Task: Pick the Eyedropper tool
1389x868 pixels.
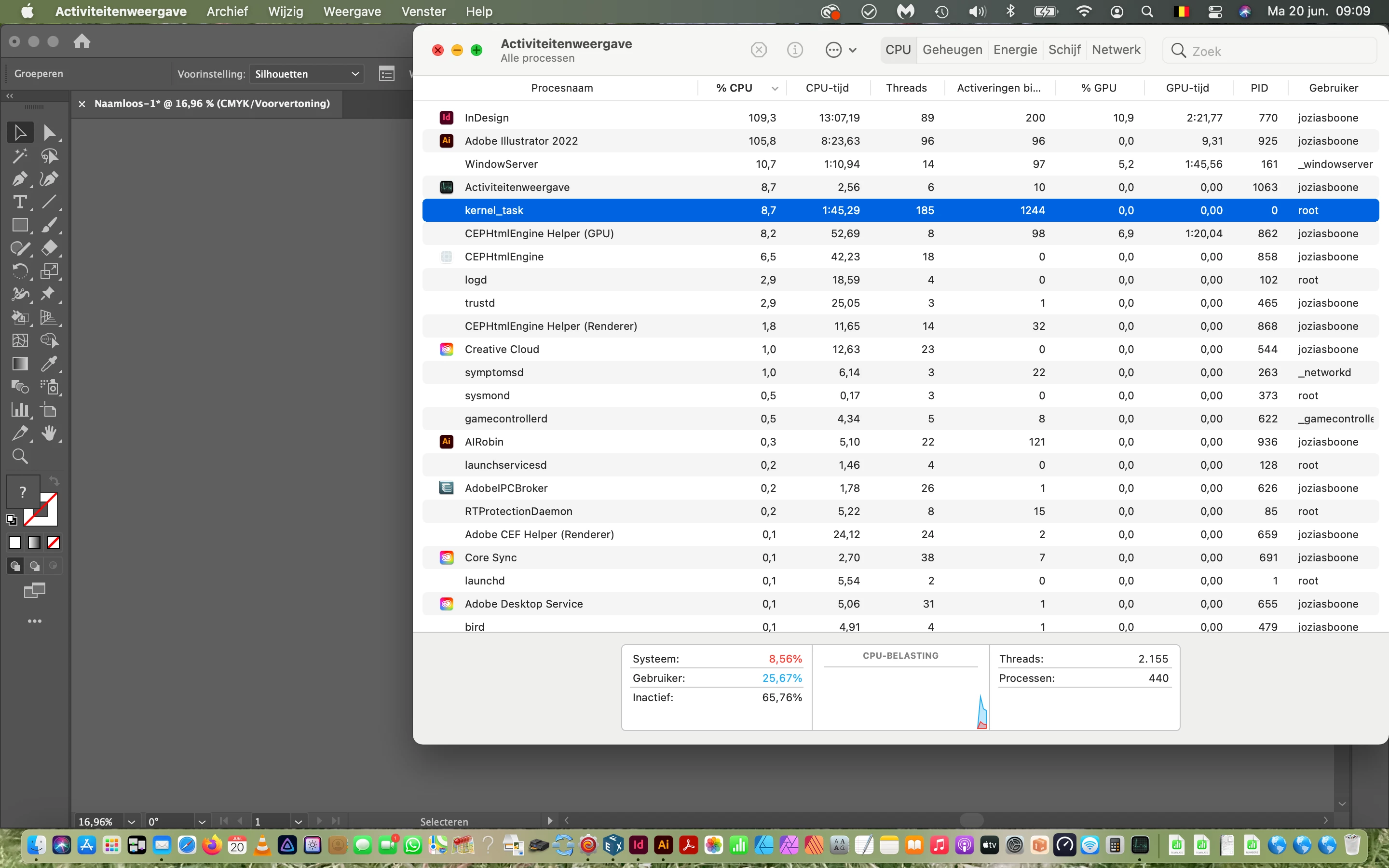Action: tap(49, 364)
